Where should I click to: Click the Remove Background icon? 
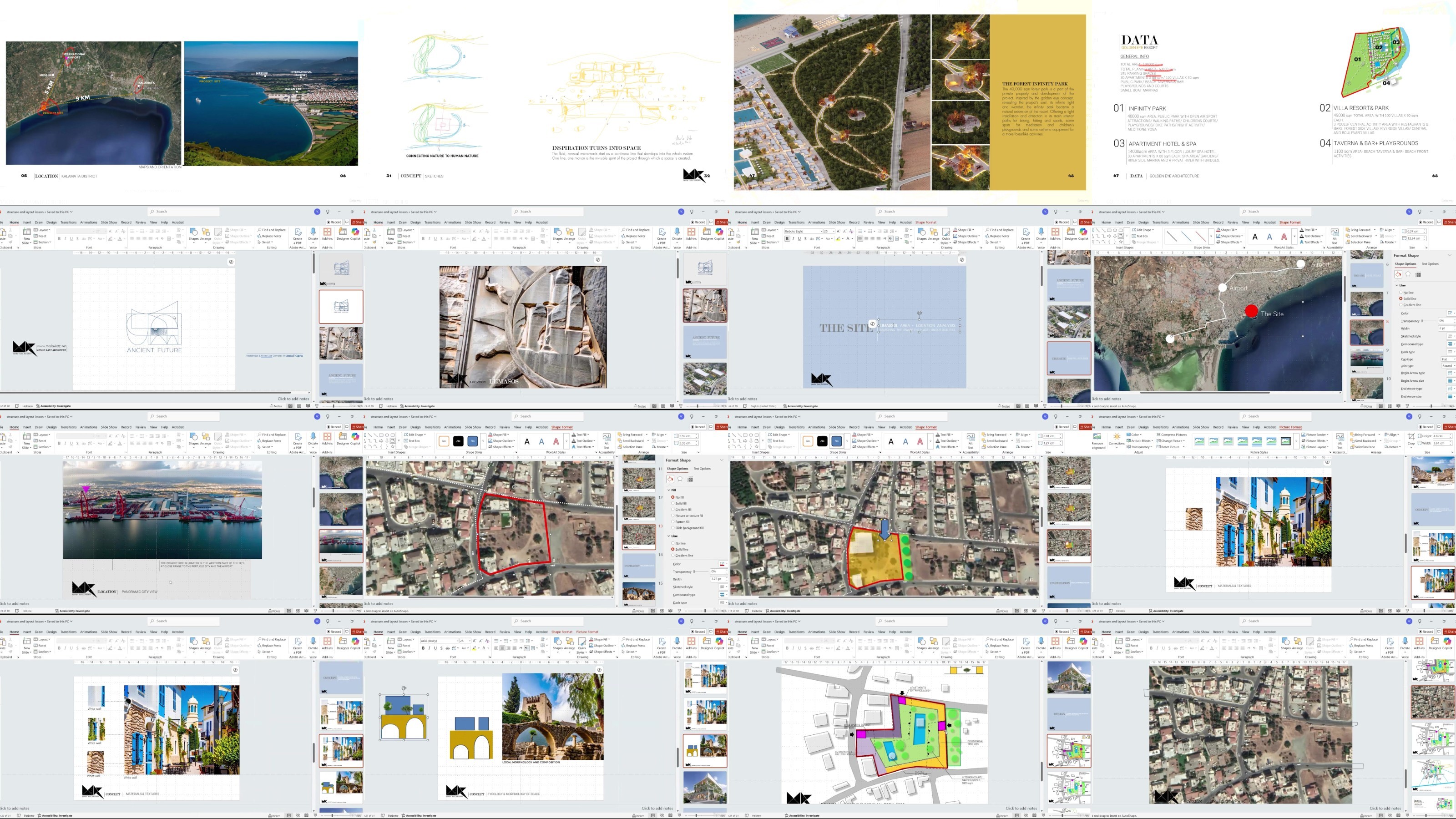point(1097,440)
